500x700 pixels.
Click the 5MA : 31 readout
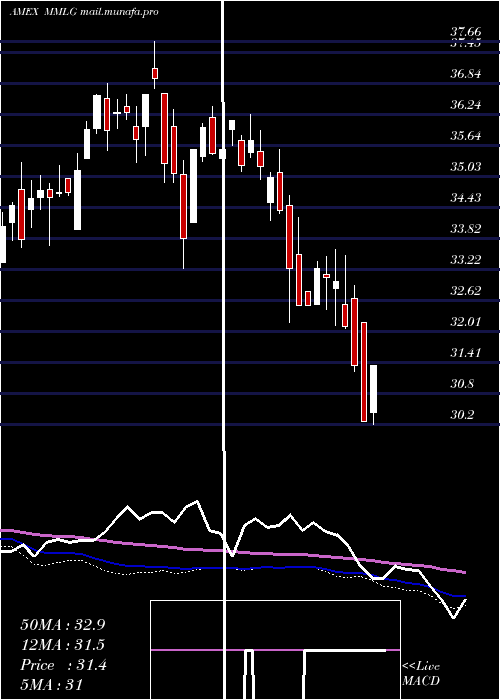51,685
